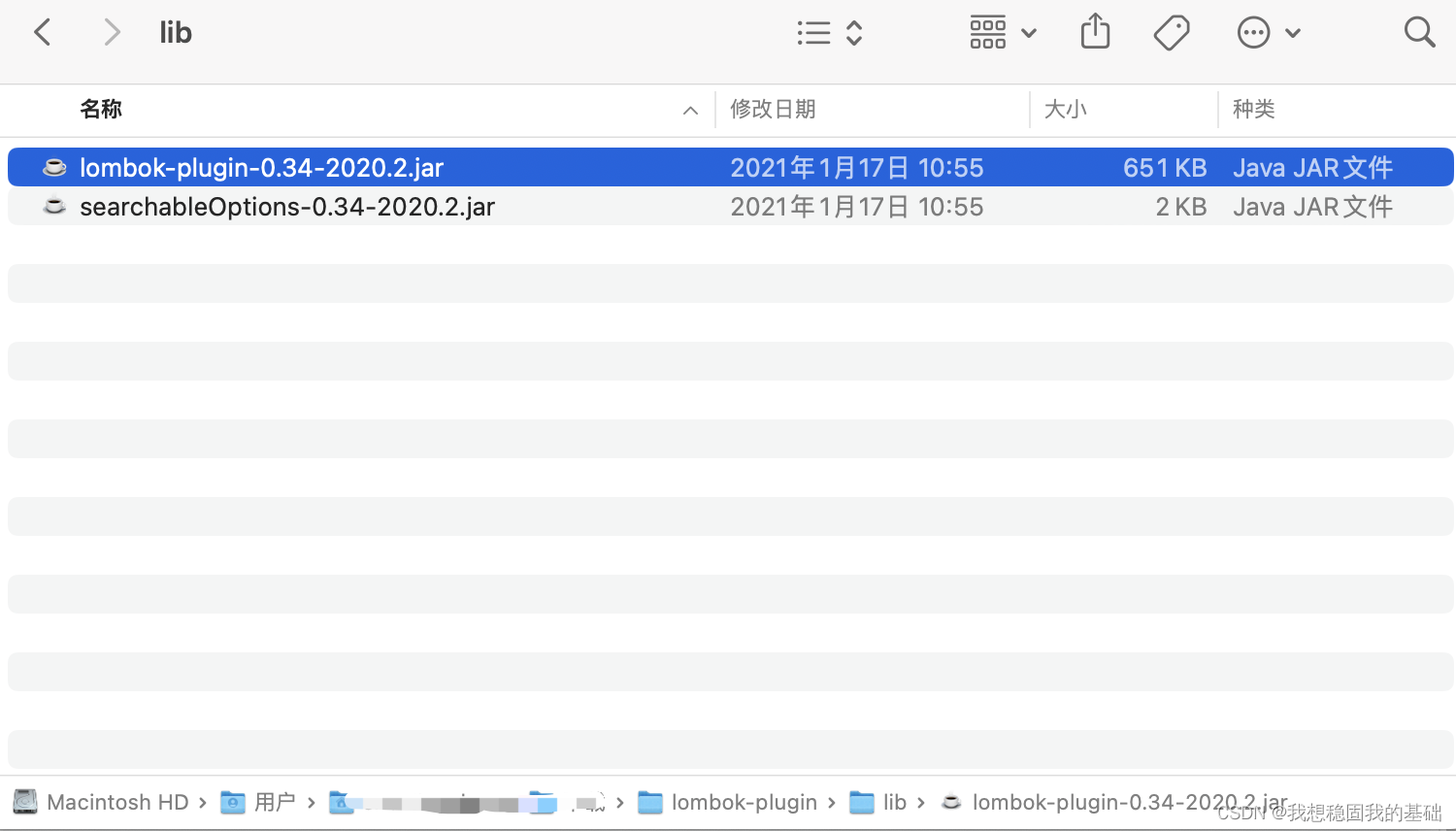Click the 2 KB size cell
This screenshot has height=831, width=1456.
pyautogui.click(x=1181, y=207)
